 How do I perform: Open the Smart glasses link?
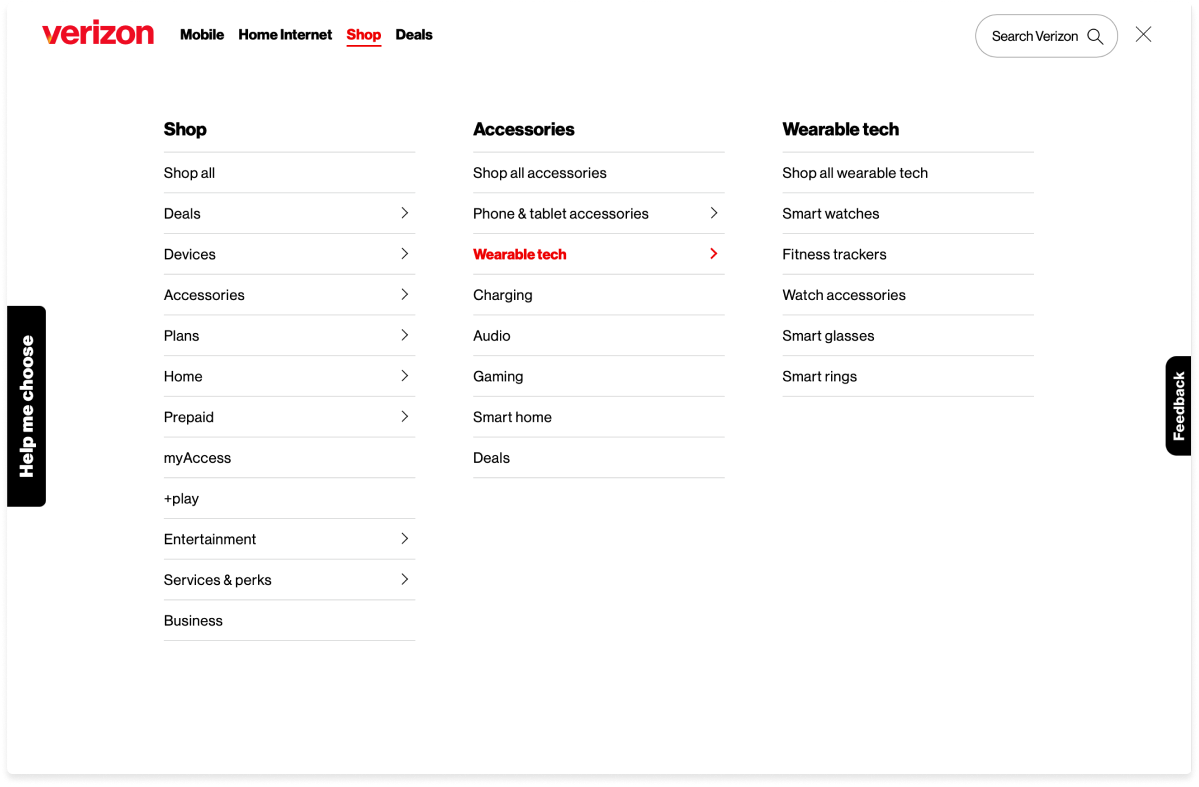click(x=828, y=336)
